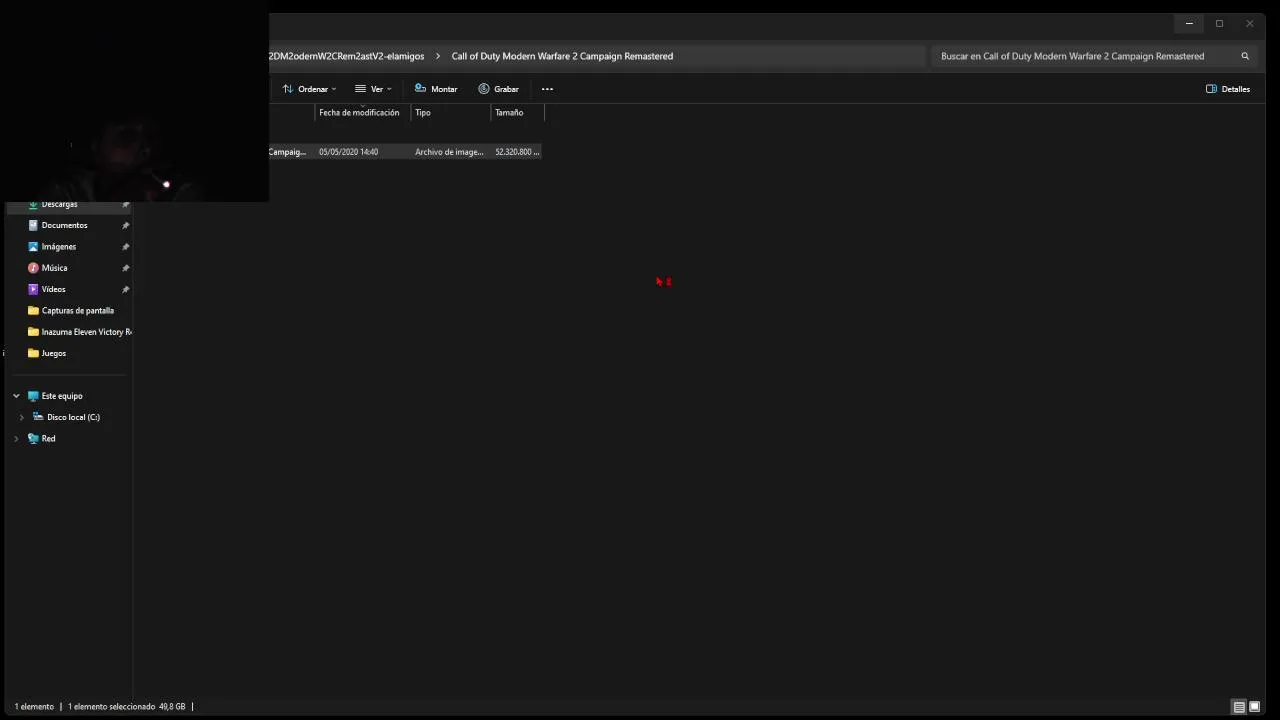
Task: Click the pin icon next to Música
Action: click(126, 268)
